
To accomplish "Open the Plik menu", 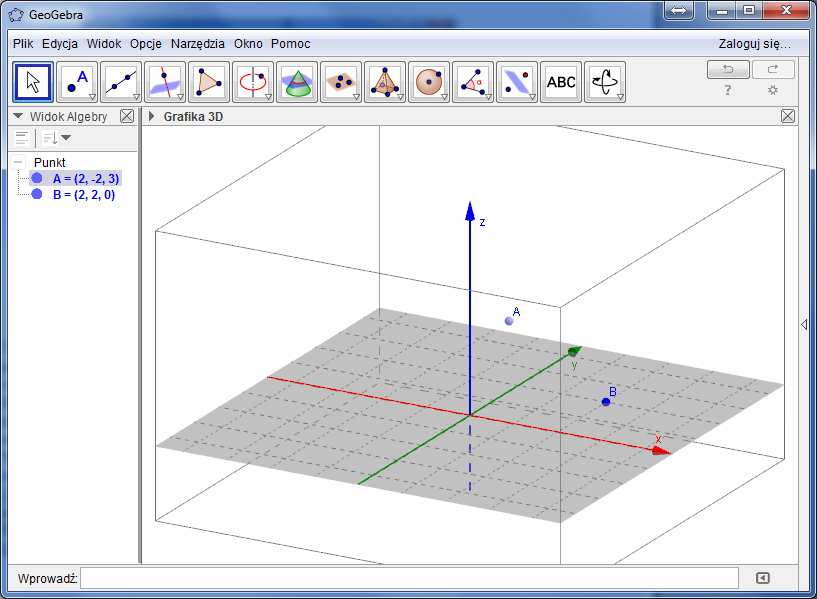I will (23, 44).
